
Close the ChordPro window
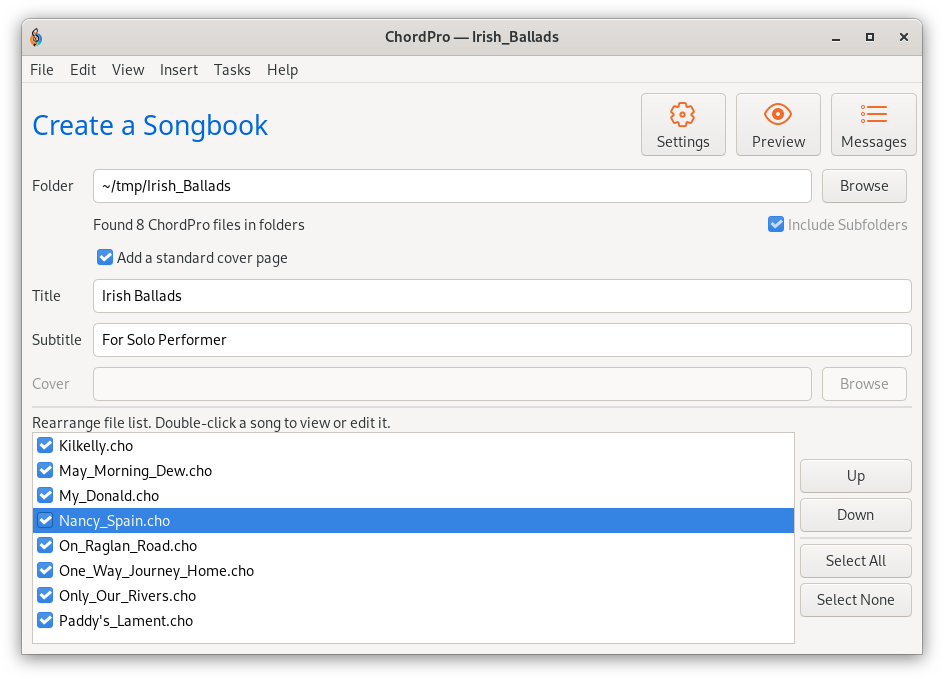coord(904,37)
